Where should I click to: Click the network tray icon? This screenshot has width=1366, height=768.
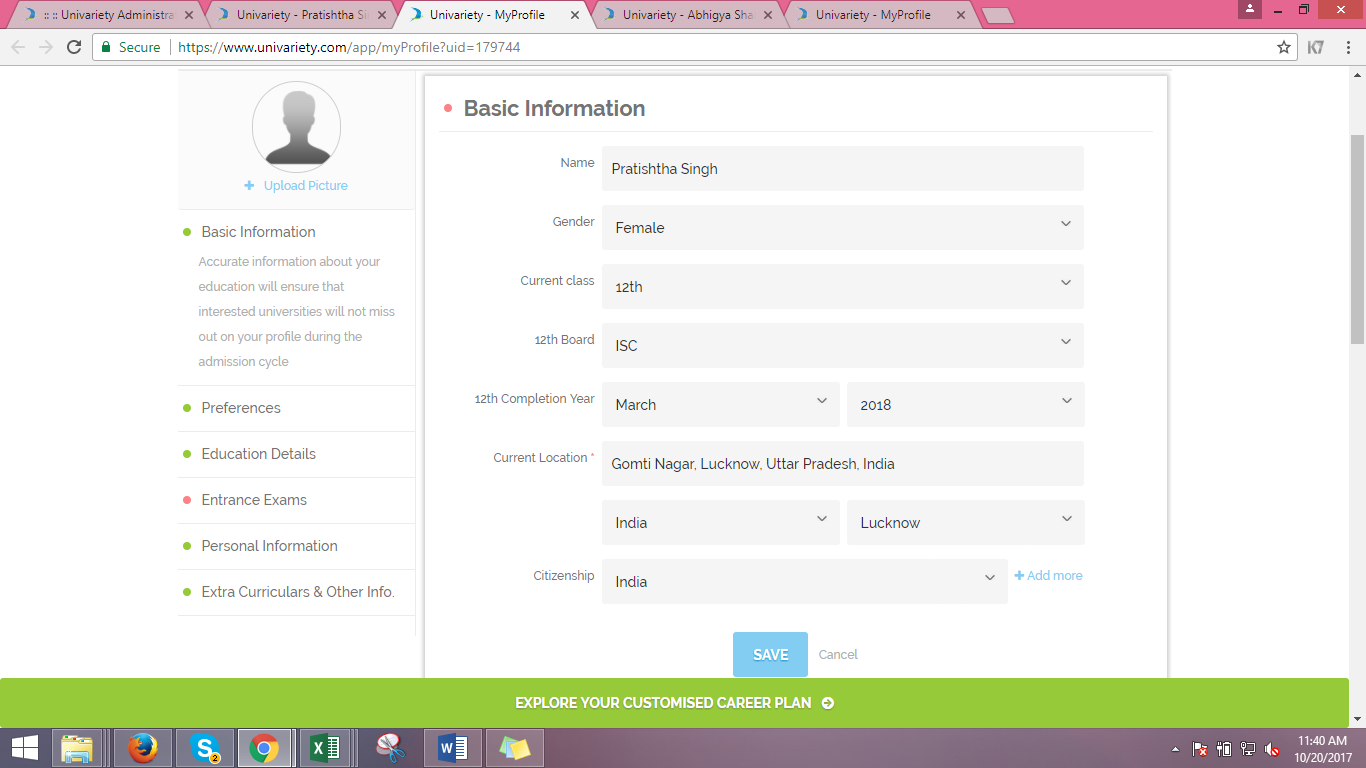[x=1248, y=749]
